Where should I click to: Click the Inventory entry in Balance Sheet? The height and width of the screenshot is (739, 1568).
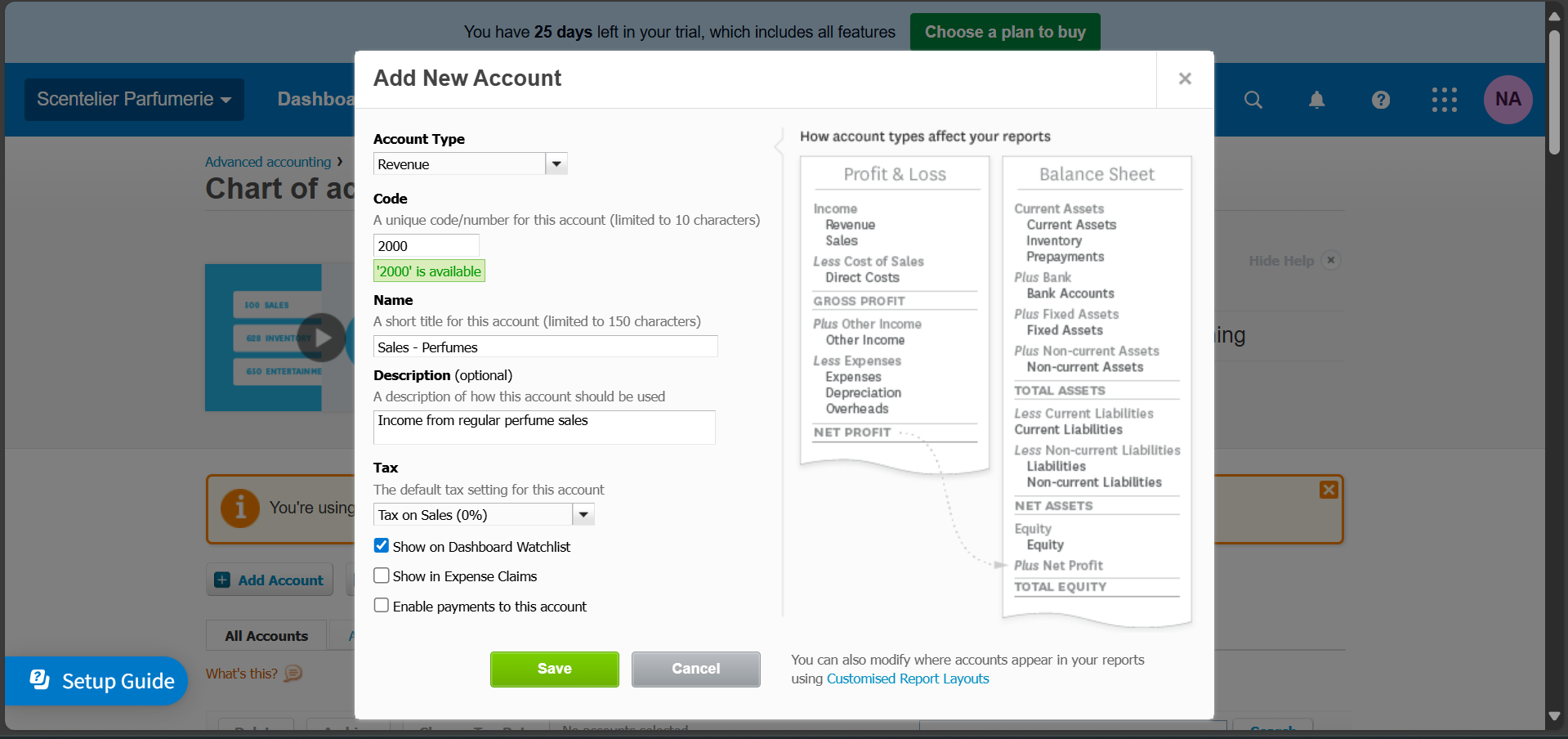(1054, 241)
